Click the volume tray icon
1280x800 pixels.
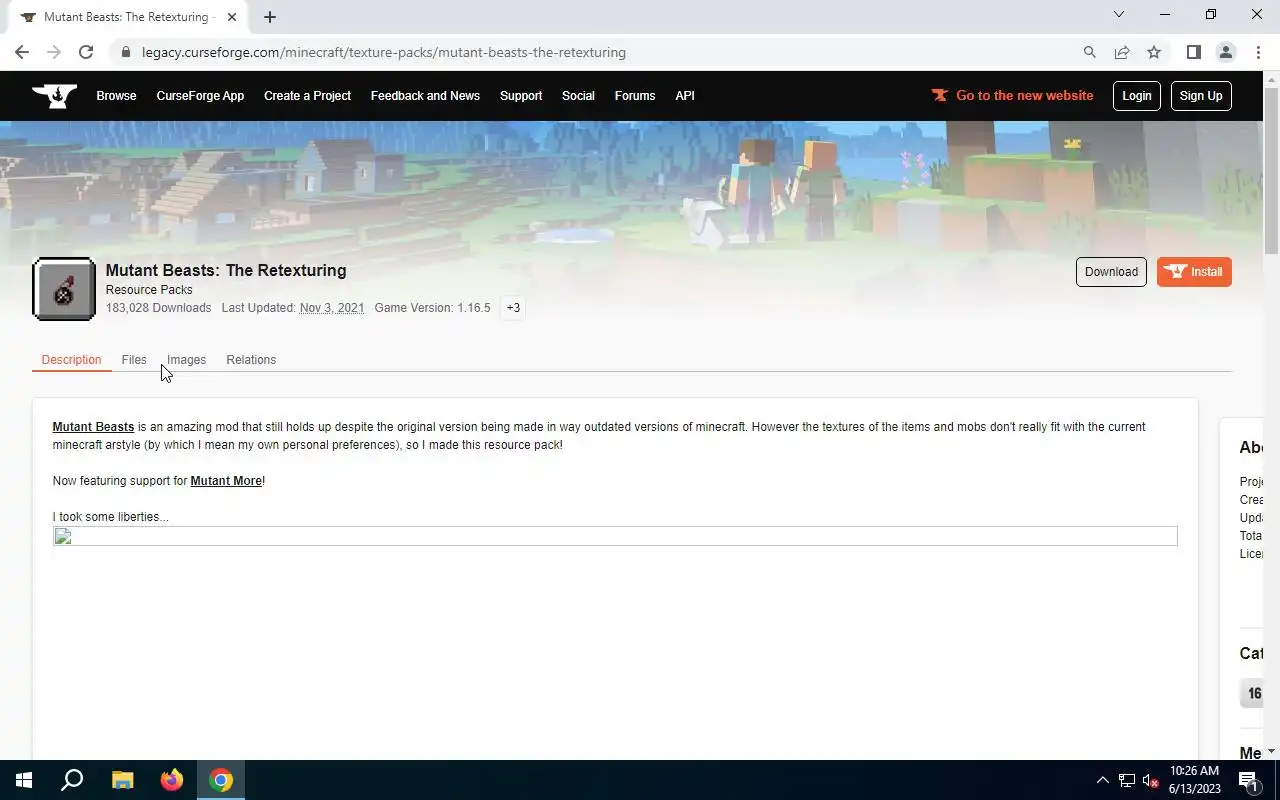1151,780
